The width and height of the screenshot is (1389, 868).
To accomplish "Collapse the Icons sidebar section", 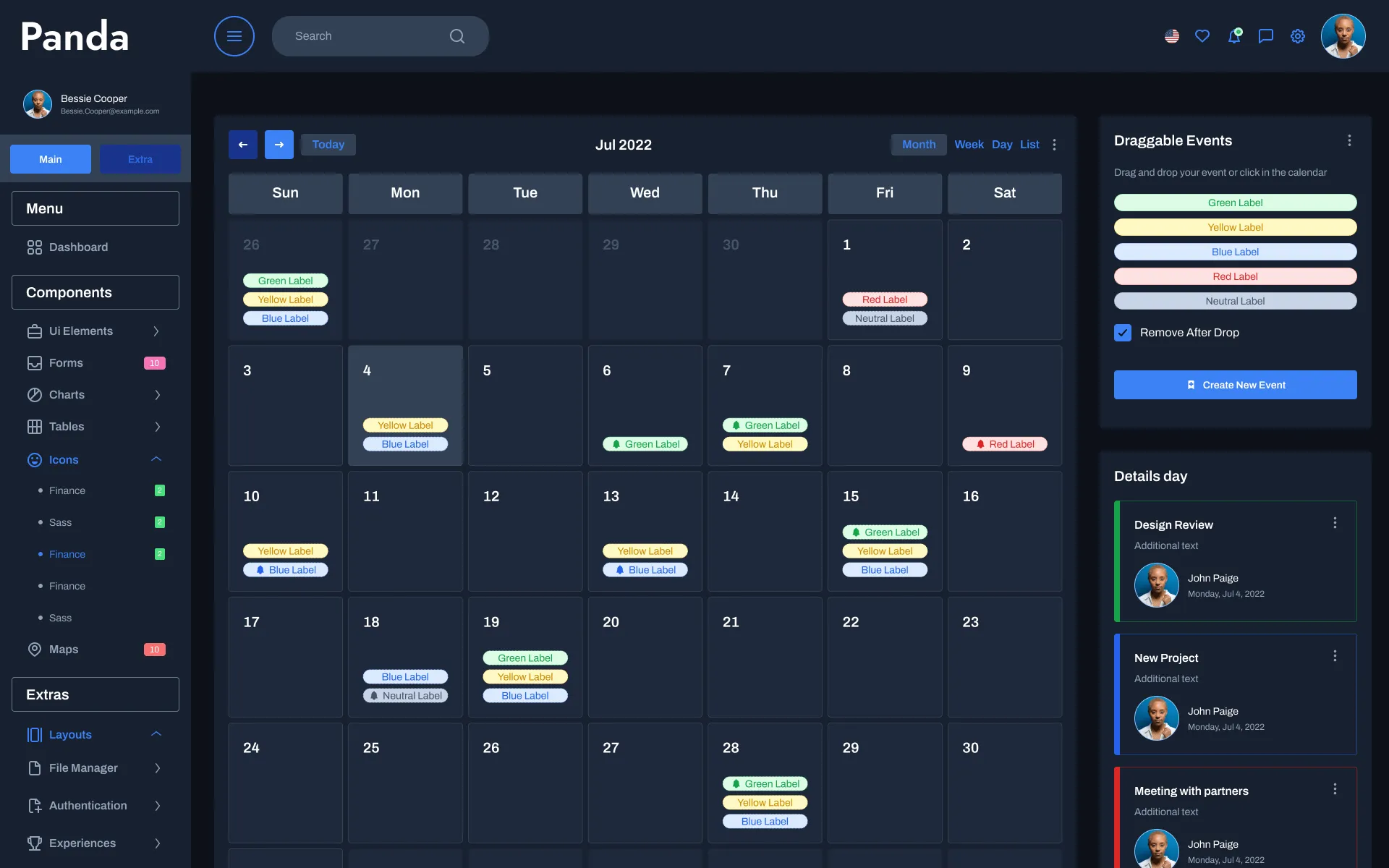I will pos(156,459).
